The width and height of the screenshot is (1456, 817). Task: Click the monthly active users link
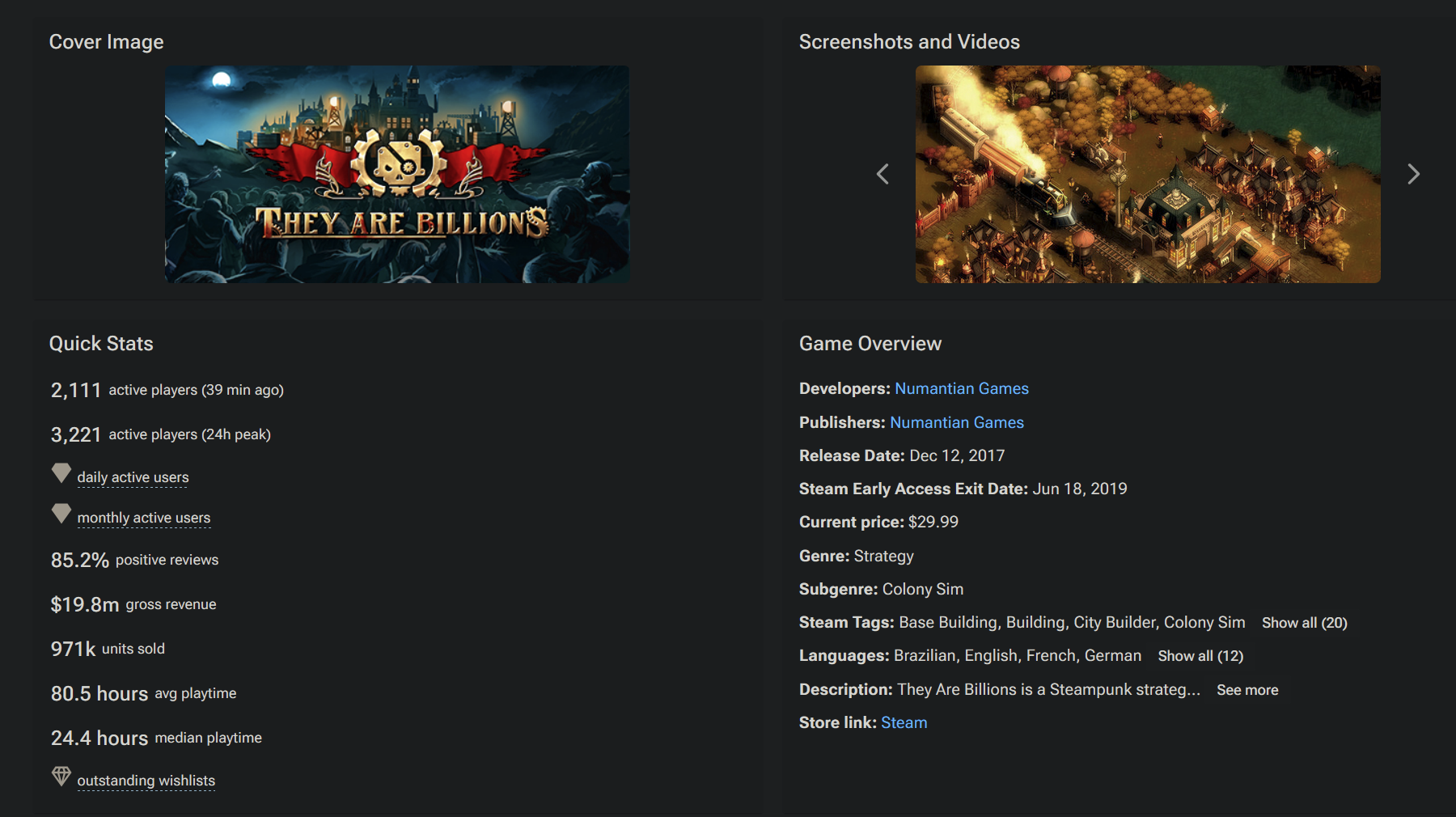click(144, 518)
